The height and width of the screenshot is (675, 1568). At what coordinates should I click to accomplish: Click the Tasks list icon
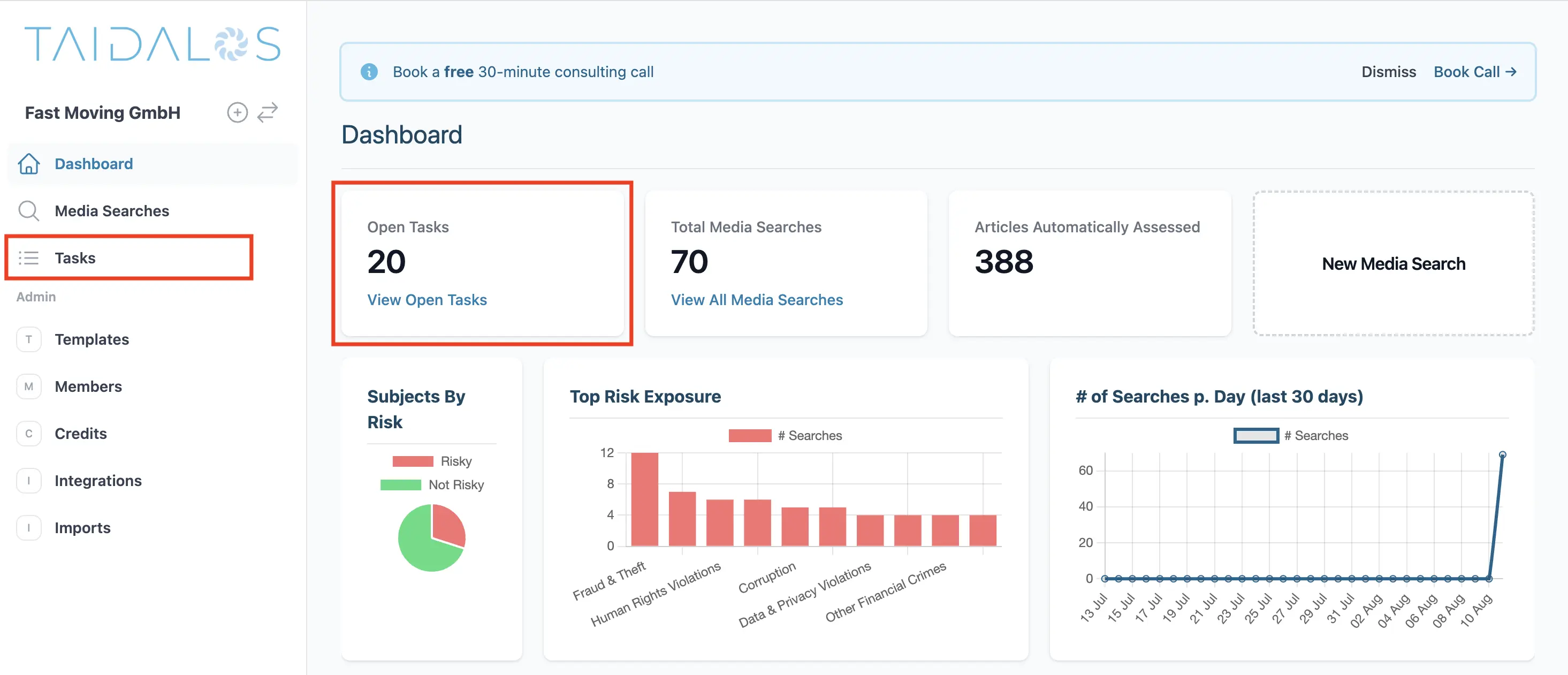[28, 258]
